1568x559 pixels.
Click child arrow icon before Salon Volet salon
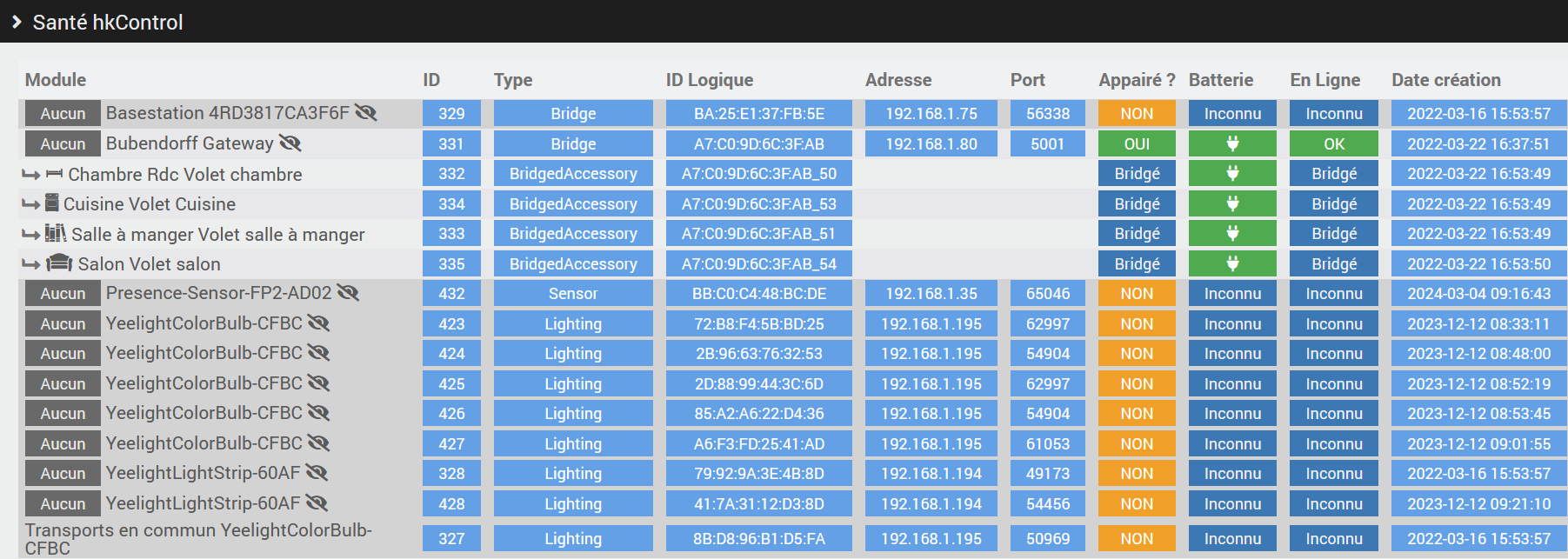tap(31, 264)
